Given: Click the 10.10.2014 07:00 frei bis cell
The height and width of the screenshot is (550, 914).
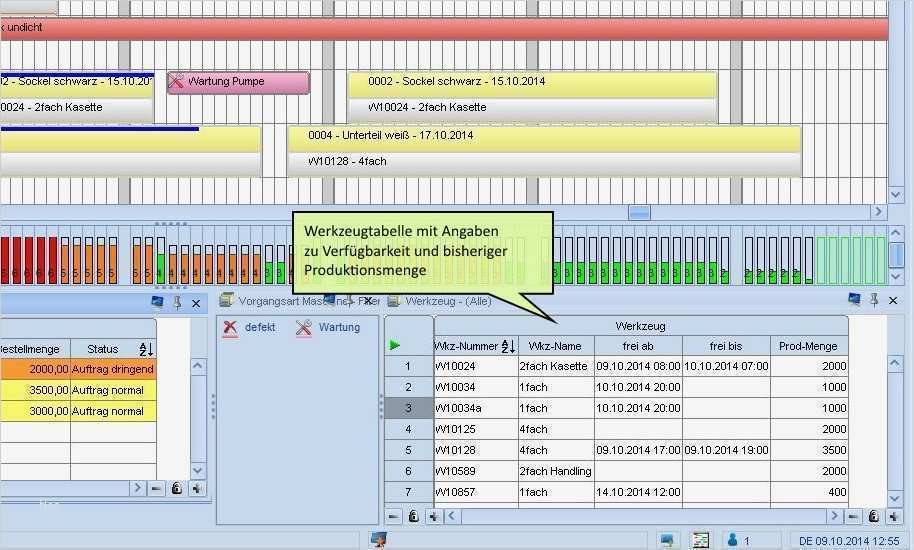Looking at the screenshot, I should (x=726, y=366).
